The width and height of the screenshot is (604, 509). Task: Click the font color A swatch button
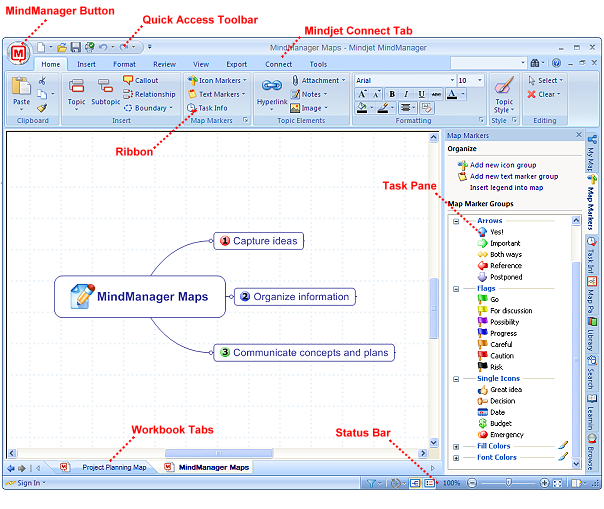tap(452, 94)
